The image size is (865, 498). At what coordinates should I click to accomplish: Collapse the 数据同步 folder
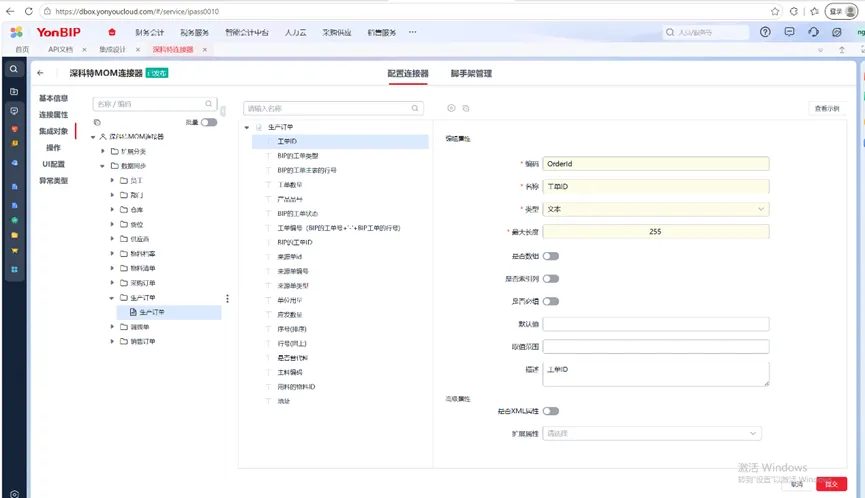[x=103, y=166]
